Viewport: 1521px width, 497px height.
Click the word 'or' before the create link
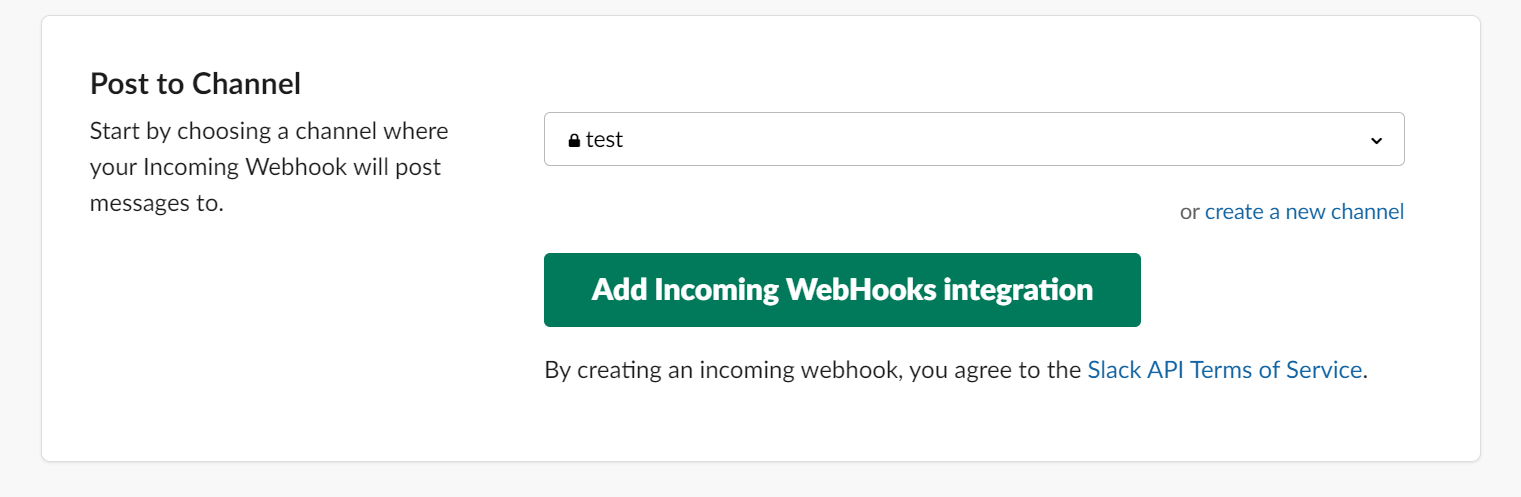(x=1189, y=212)
